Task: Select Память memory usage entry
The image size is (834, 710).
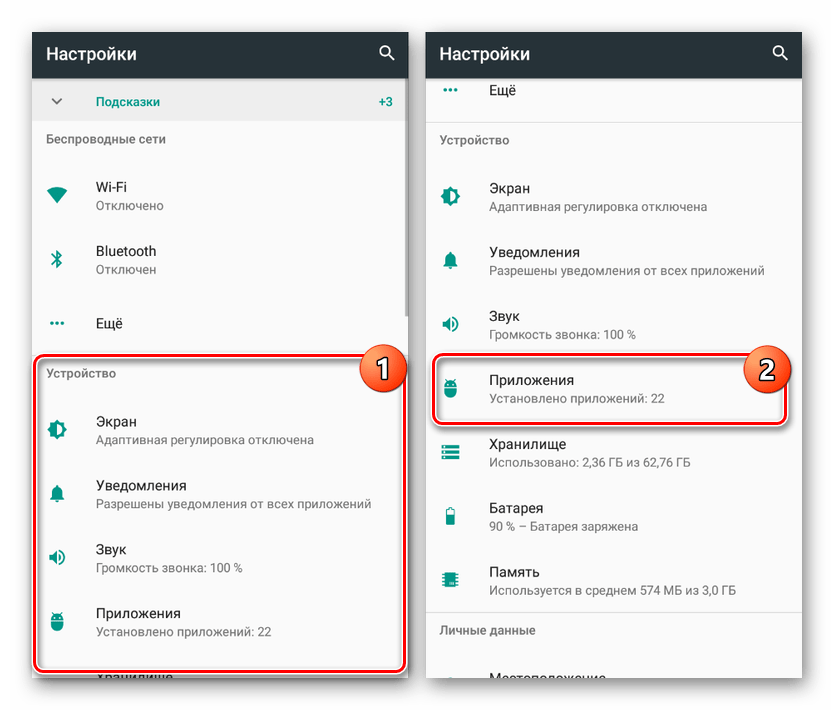Action: coord(614,580)
